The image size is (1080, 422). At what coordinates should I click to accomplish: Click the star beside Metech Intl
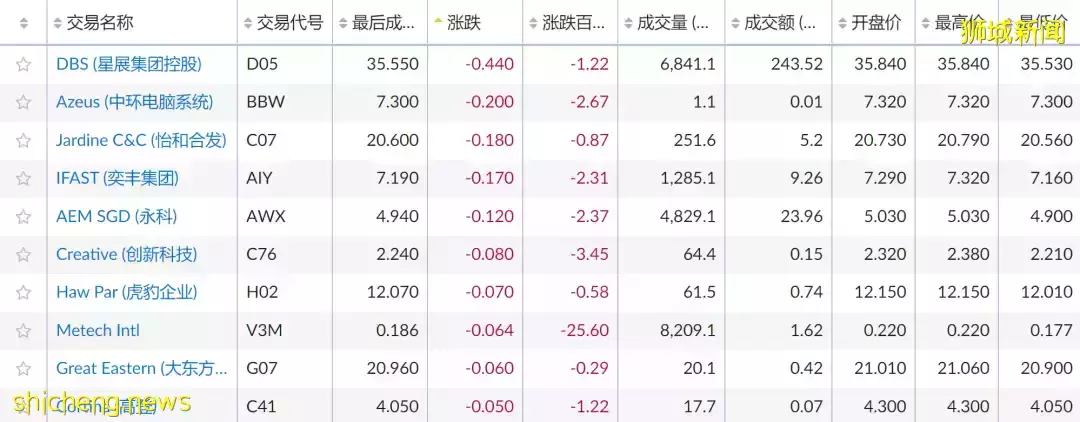23,330
